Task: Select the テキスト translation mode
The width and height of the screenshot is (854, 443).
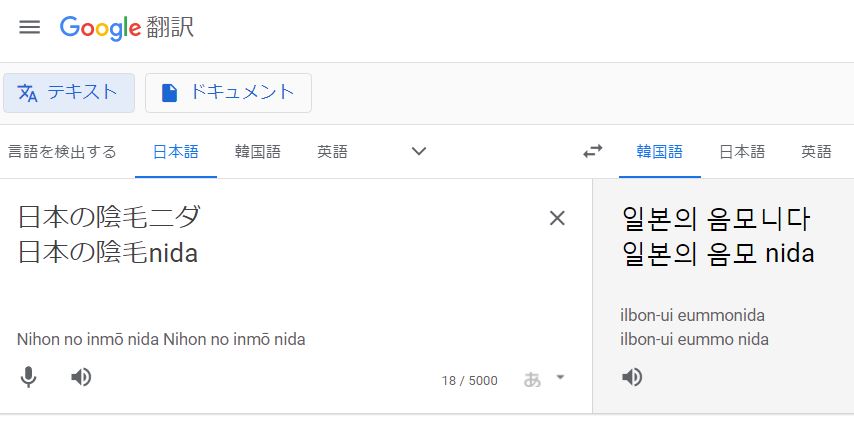Action: click(69, 93)
